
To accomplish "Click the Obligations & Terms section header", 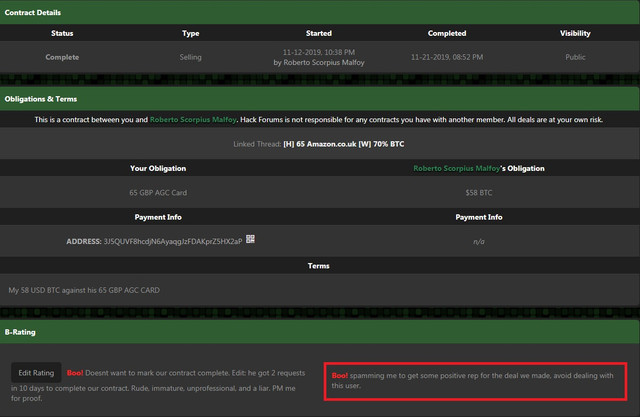I will pyautogui.click(x=320, y=99).
